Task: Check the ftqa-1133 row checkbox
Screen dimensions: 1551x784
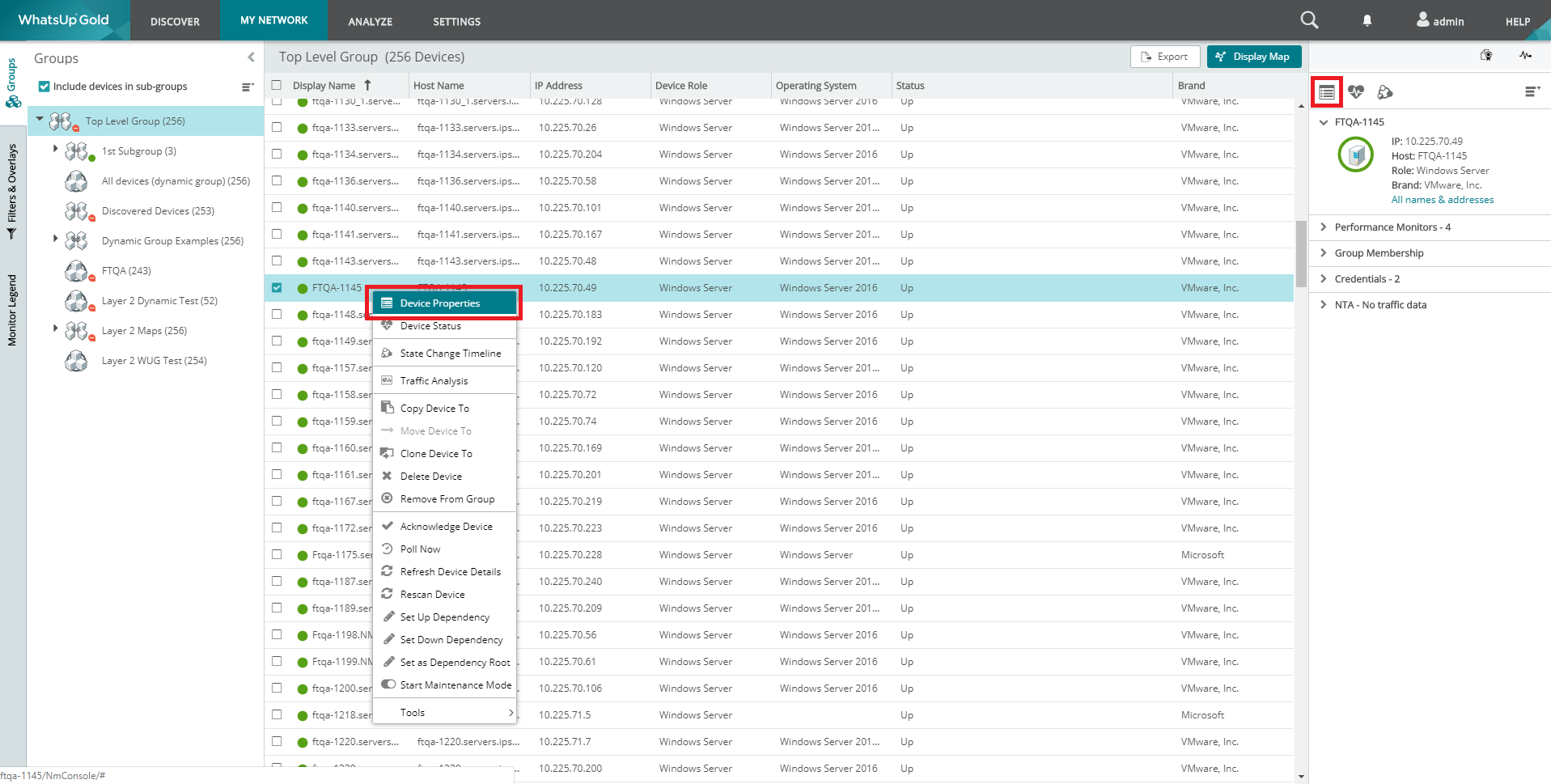Action: coord(277,127)
